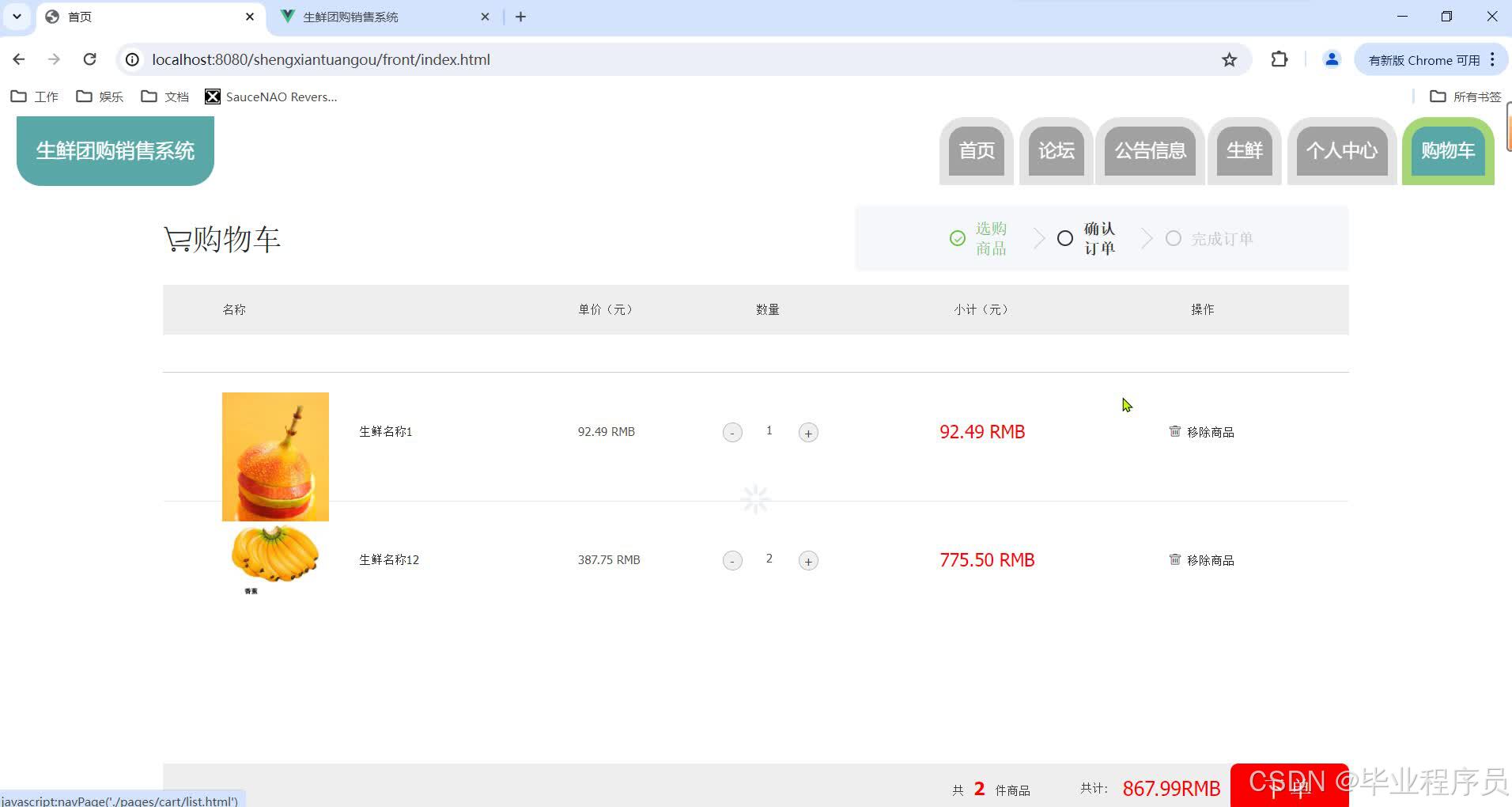
Task: Click the trash icon for 生鲜名称1
Action: tap(1175, 430)
